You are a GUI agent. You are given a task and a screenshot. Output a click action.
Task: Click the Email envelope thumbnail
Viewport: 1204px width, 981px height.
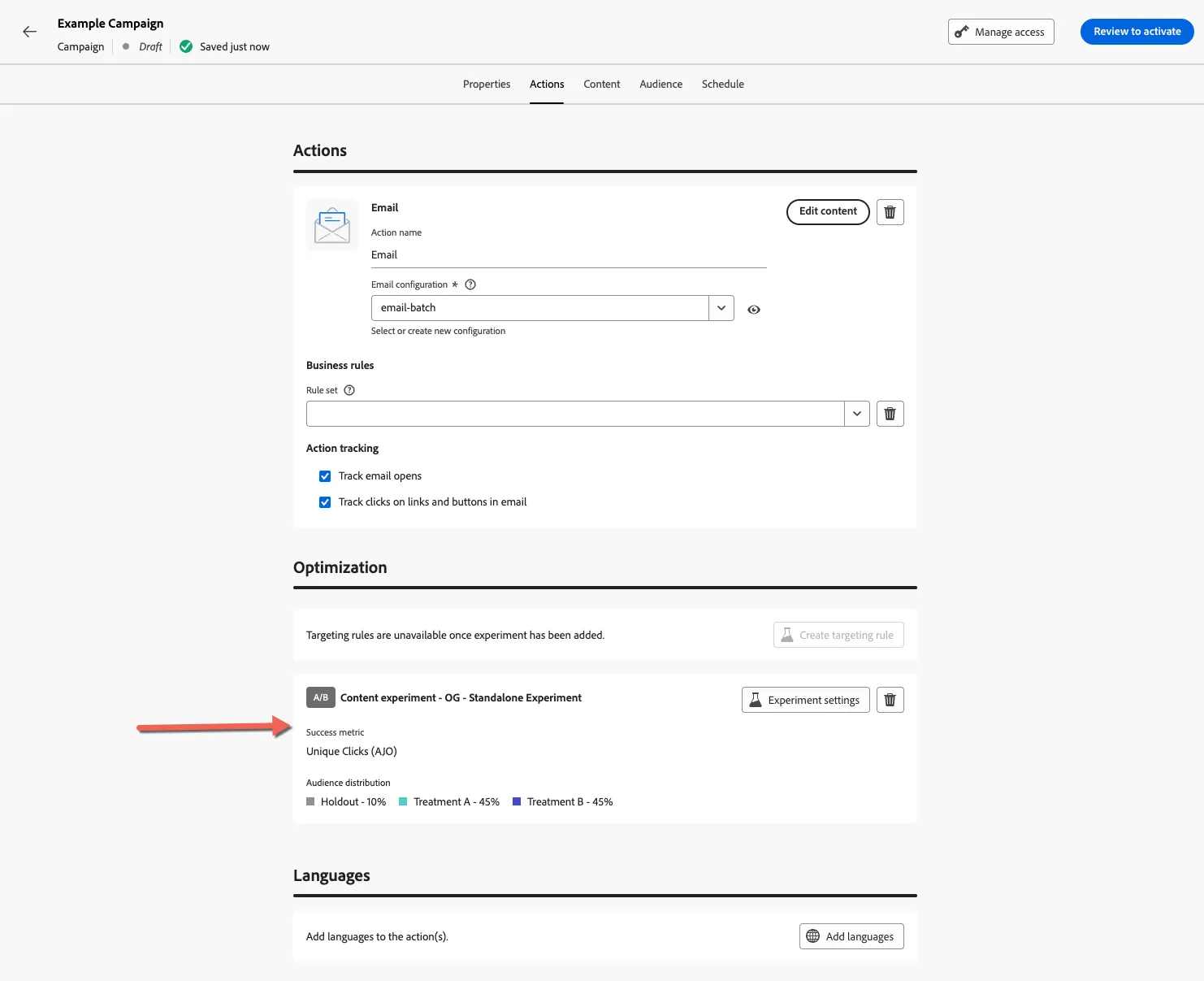332,225
